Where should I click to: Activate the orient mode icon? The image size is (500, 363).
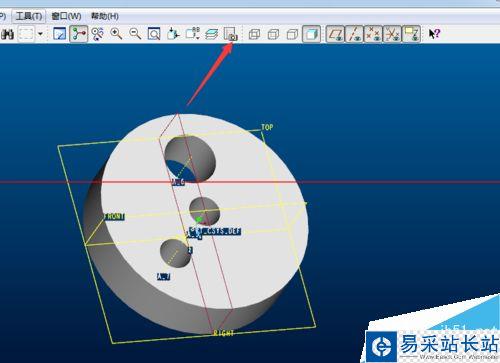pos(97,34)
